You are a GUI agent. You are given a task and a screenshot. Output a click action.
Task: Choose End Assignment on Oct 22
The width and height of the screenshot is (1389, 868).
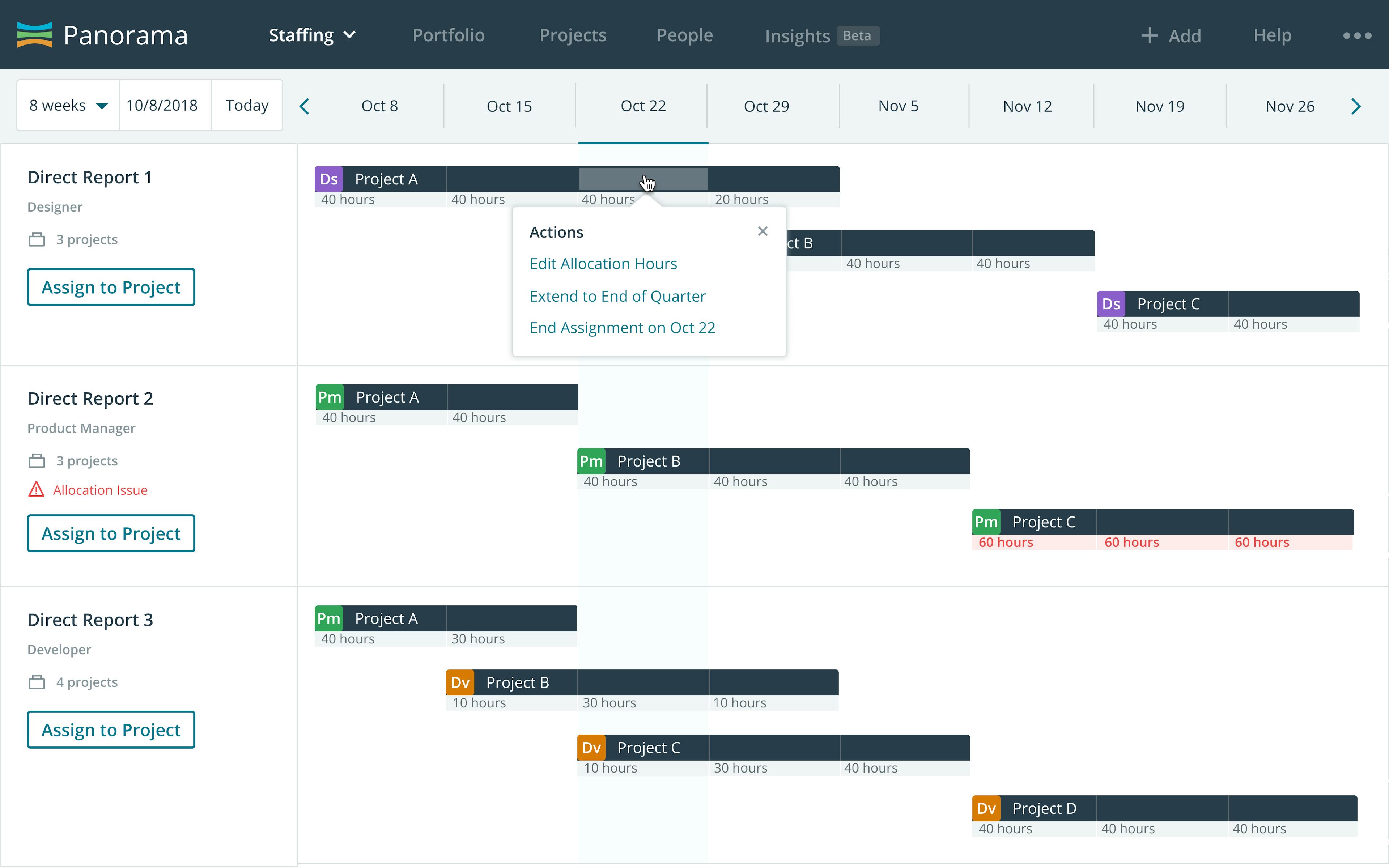point(622,327)
